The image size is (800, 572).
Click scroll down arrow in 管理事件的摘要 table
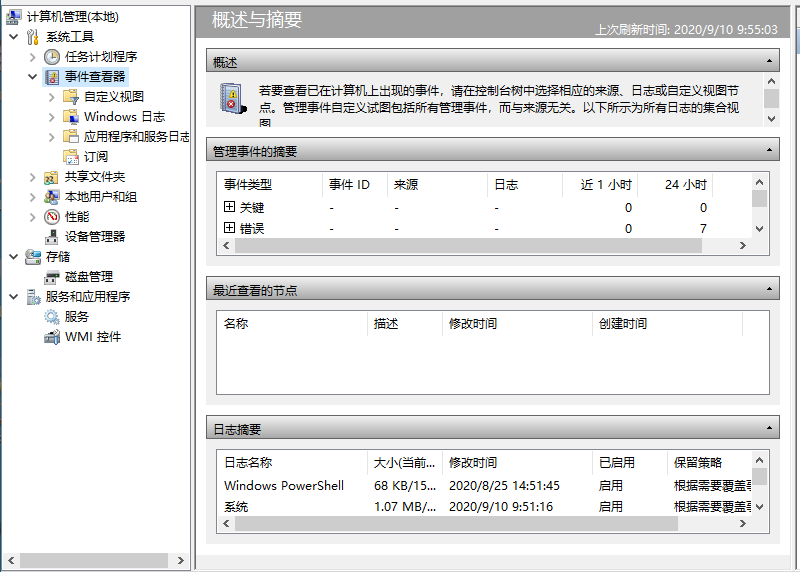click(760, 229)
